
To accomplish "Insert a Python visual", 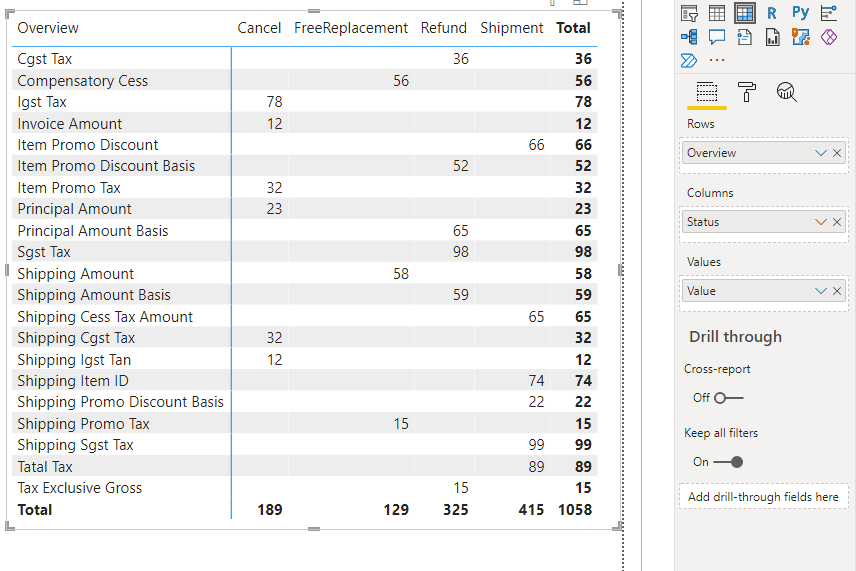I will (800, 12).
